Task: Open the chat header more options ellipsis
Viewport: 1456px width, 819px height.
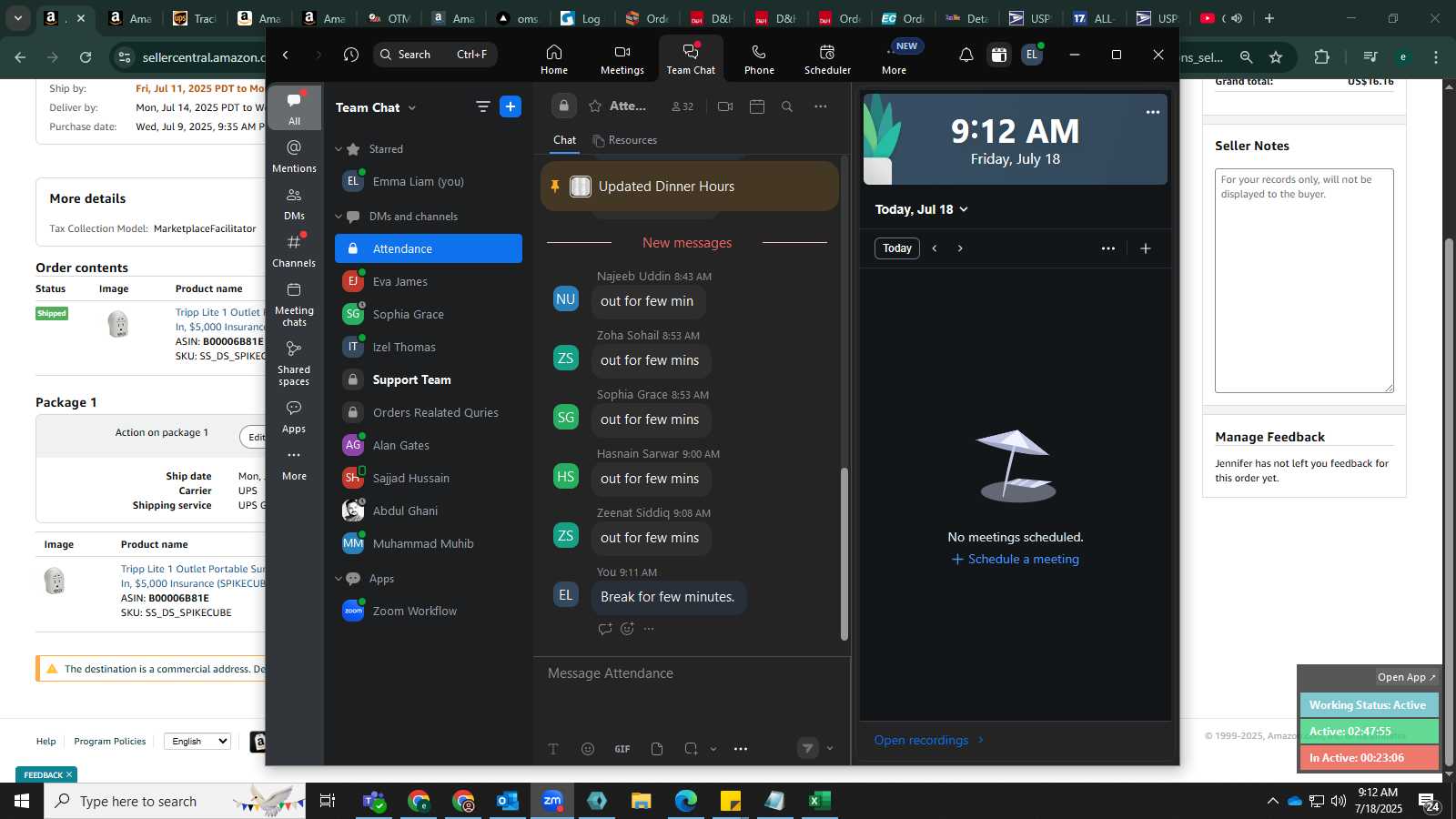Action: [x=820, y=106]
